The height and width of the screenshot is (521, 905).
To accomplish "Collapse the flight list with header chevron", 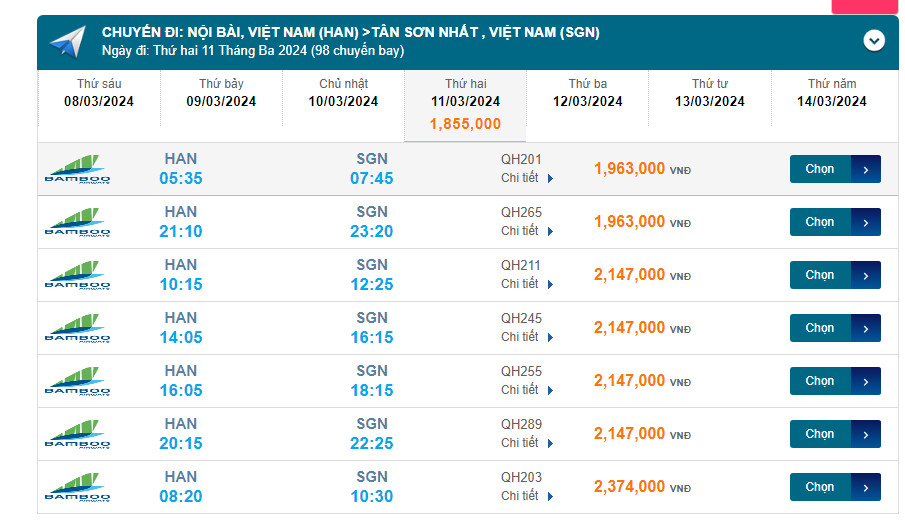I will (x=874, y=41).
